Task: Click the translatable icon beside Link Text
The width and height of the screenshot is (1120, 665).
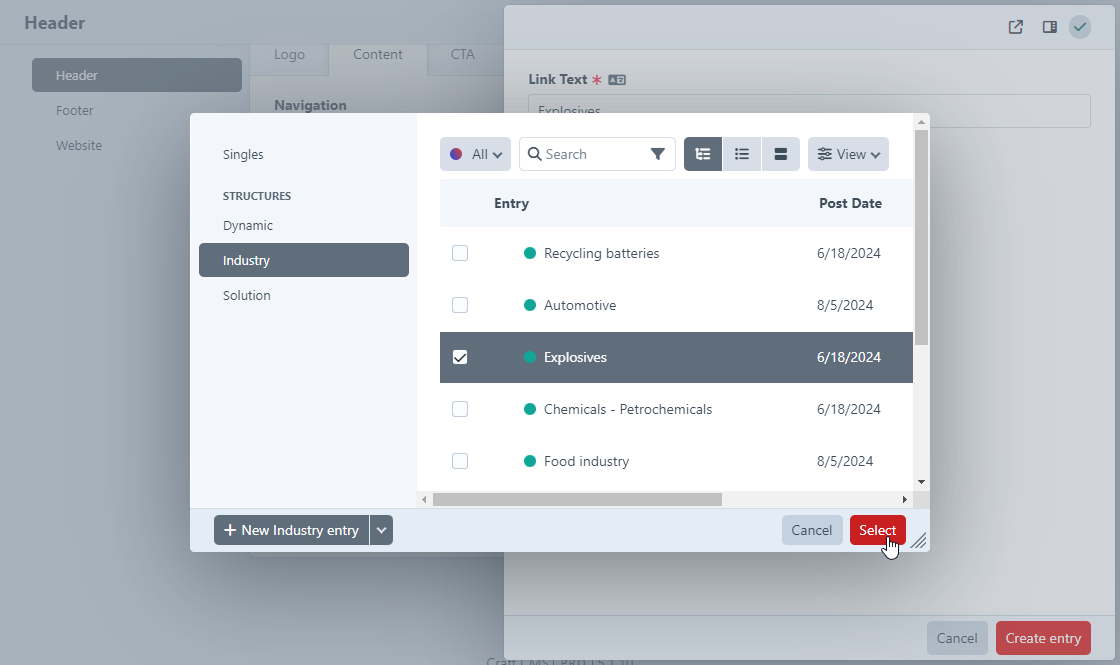Action: (617, 80)
